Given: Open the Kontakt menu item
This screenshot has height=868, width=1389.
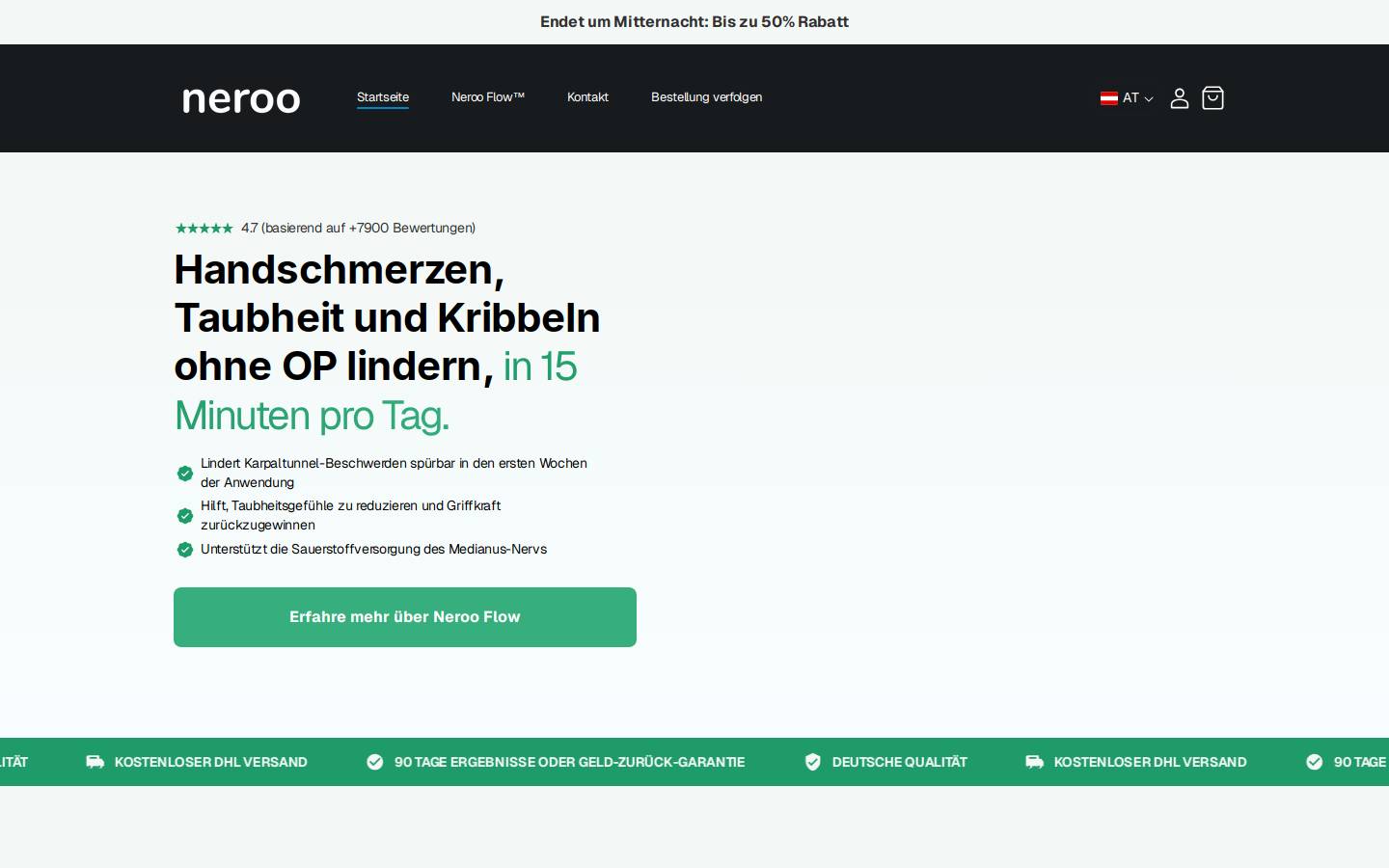Looking at the screenshot, I should 587,97.
